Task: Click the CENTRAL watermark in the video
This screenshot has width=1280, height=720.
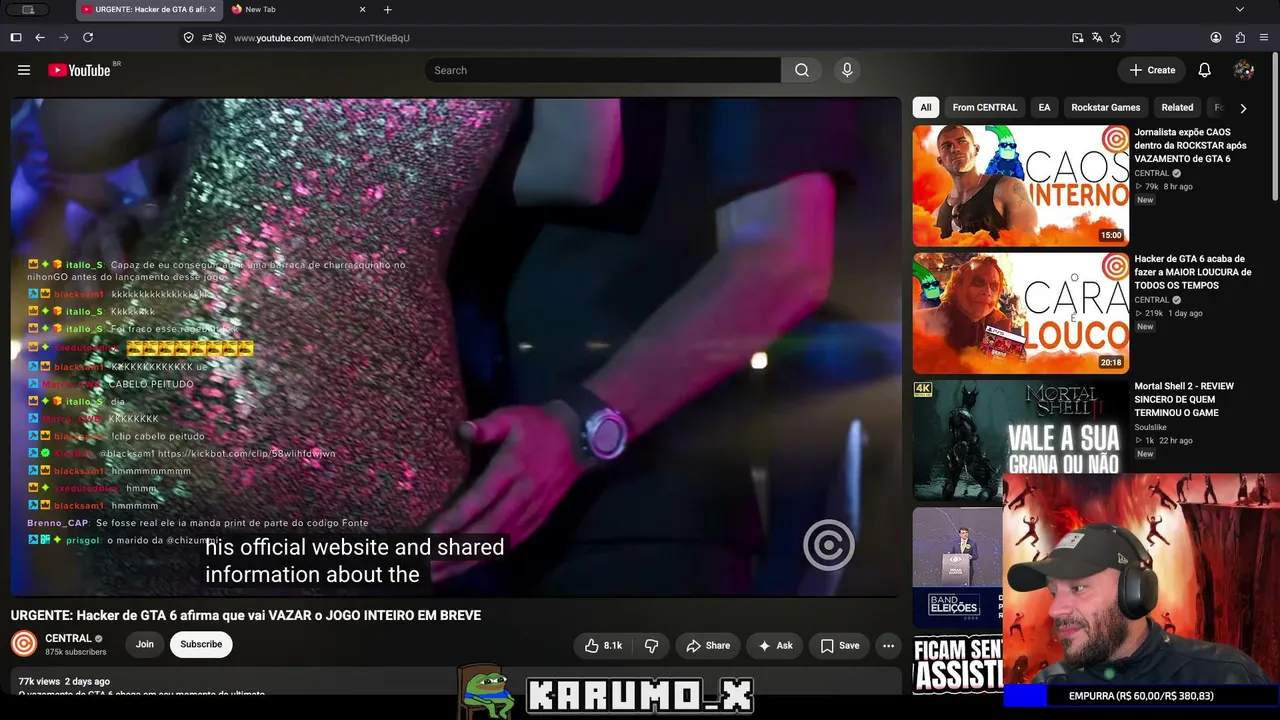Action: click(828, 545)
